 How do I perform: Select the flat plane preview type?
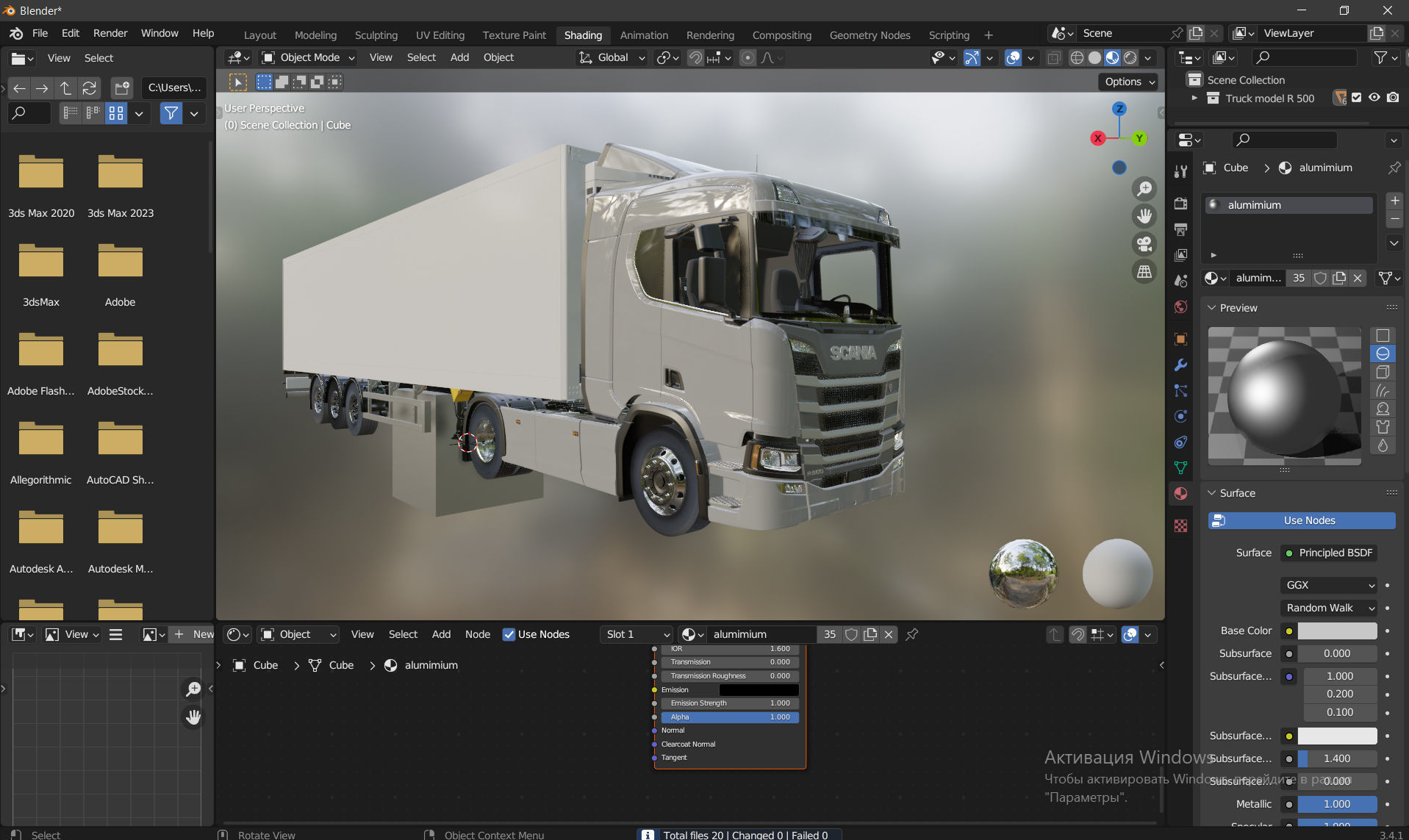coord(1383,335)
